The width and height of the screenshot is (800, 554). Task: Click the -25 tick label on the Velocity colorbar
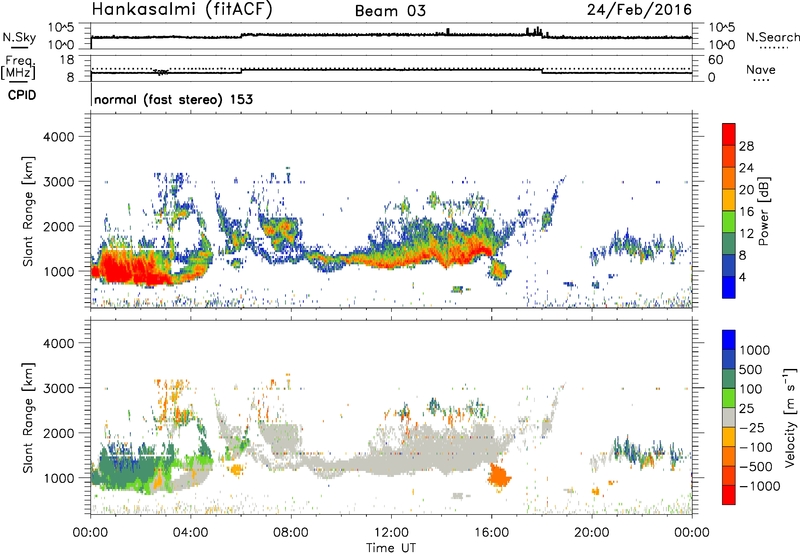[752, 427]
